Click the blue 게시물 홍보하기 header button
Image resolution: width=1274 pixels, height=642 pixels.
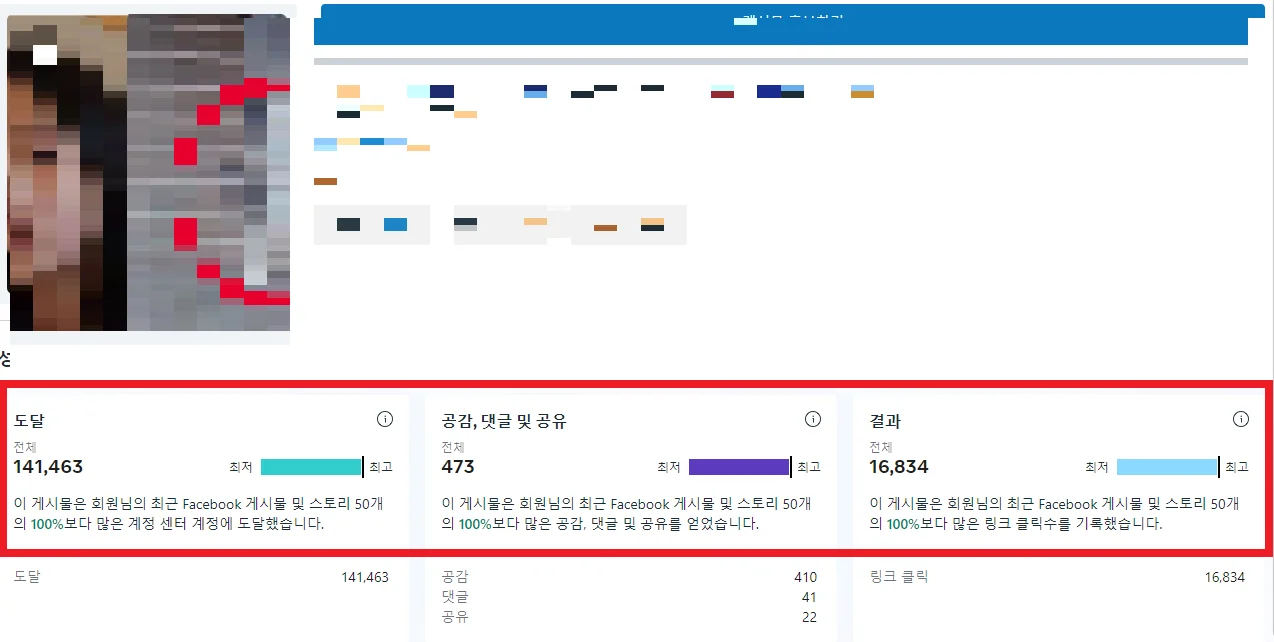(x=781, y=20)
